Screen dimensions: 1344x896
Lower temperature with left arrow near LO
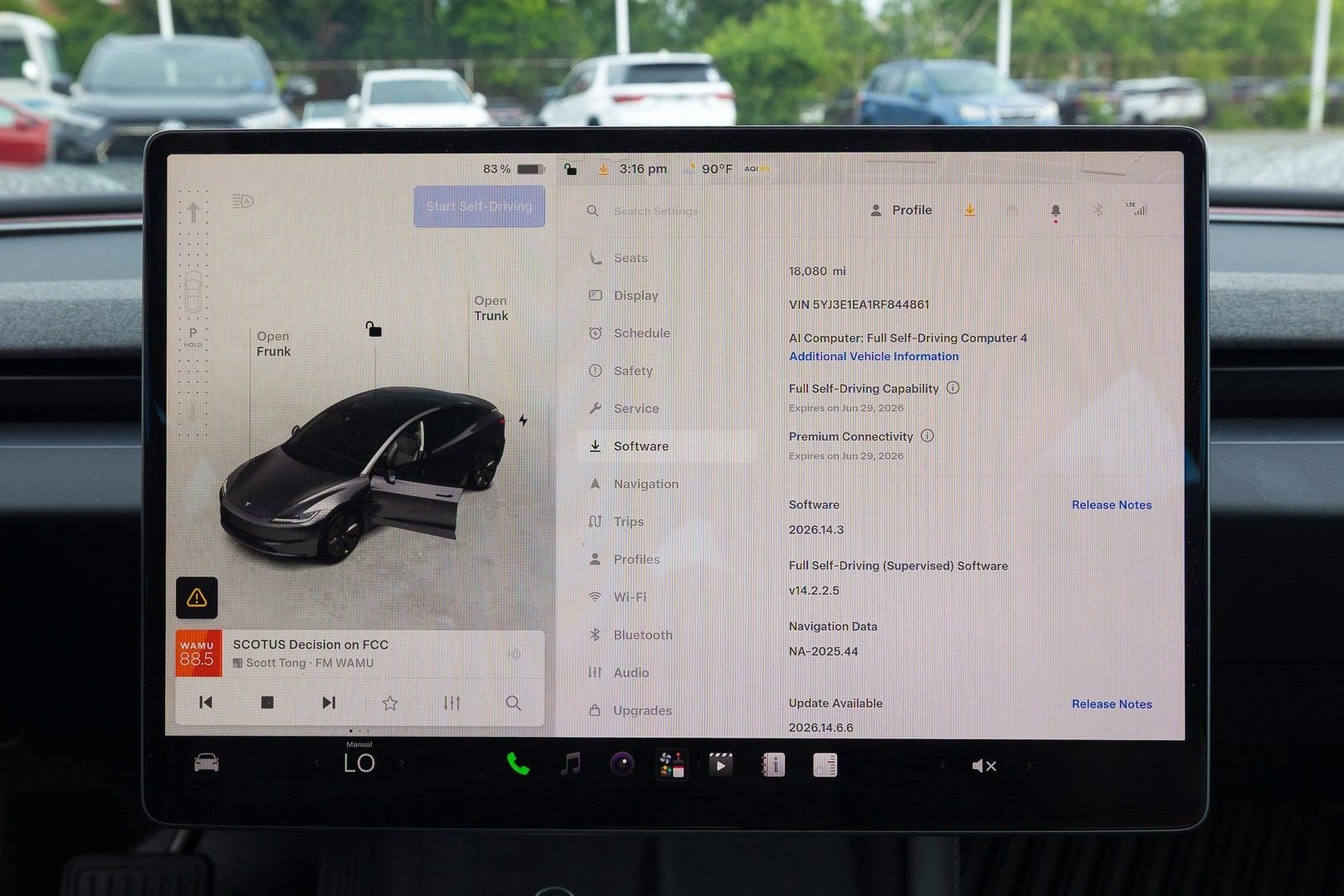coord(317,763)
